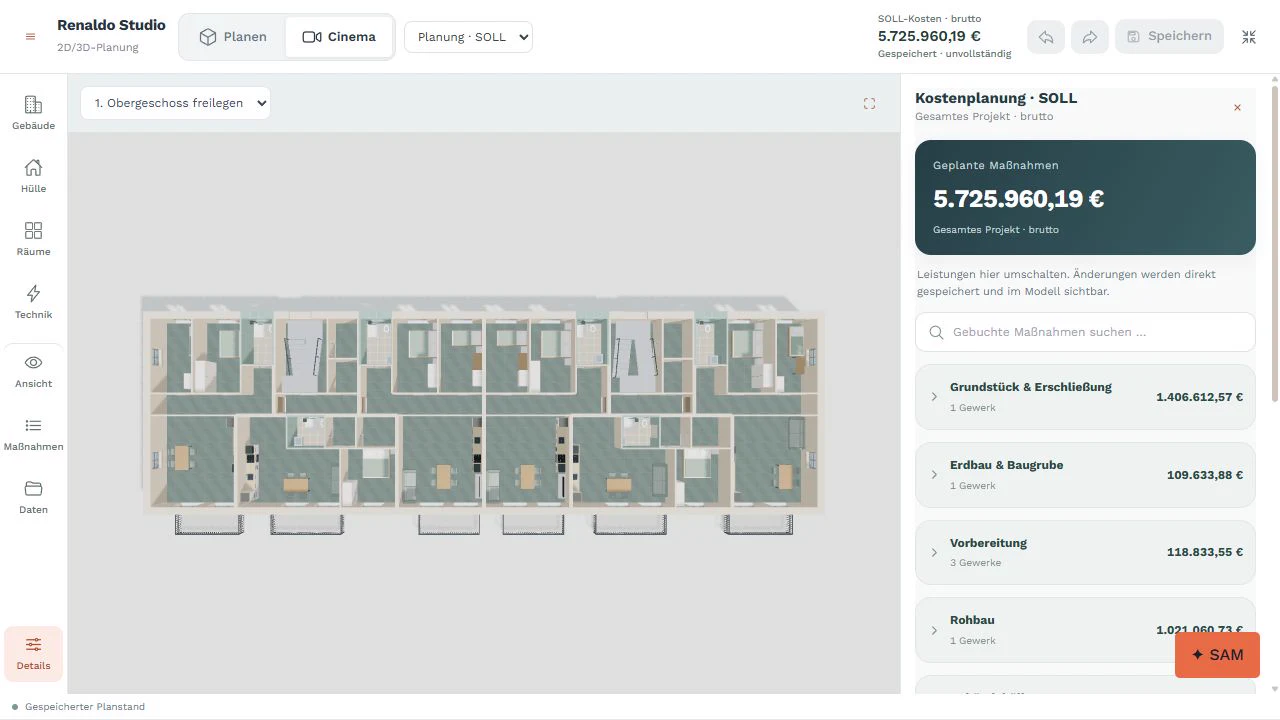Open the Planung · SOLL dropdown
1280x720 pixels.
point(468,37)
